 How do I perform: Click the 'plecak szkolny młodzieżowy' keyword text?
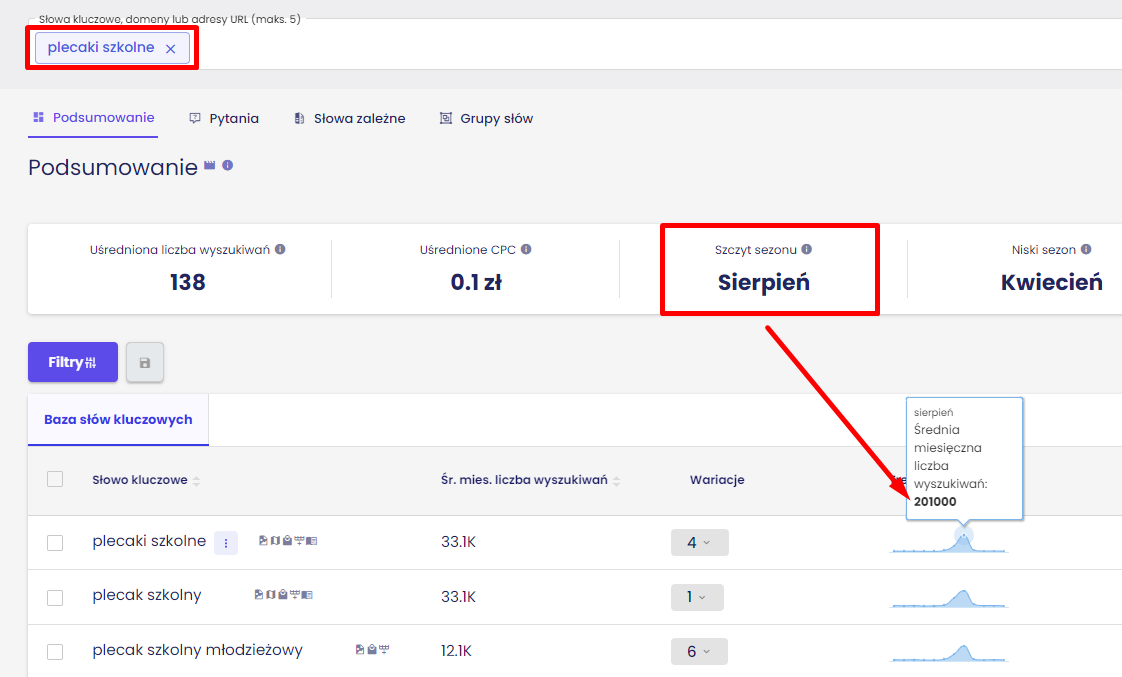pos(197,650)
